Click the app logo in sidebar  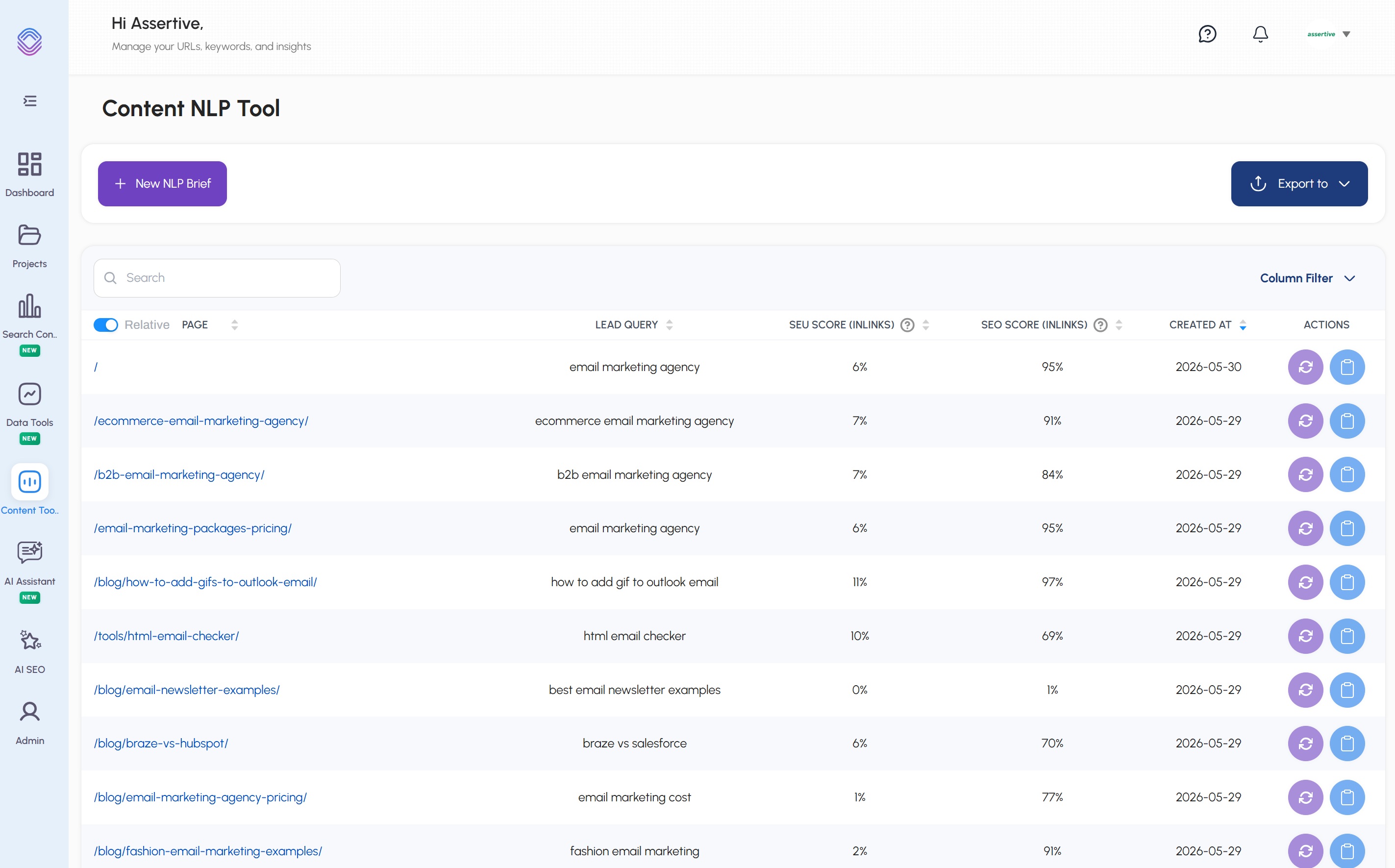29,41
